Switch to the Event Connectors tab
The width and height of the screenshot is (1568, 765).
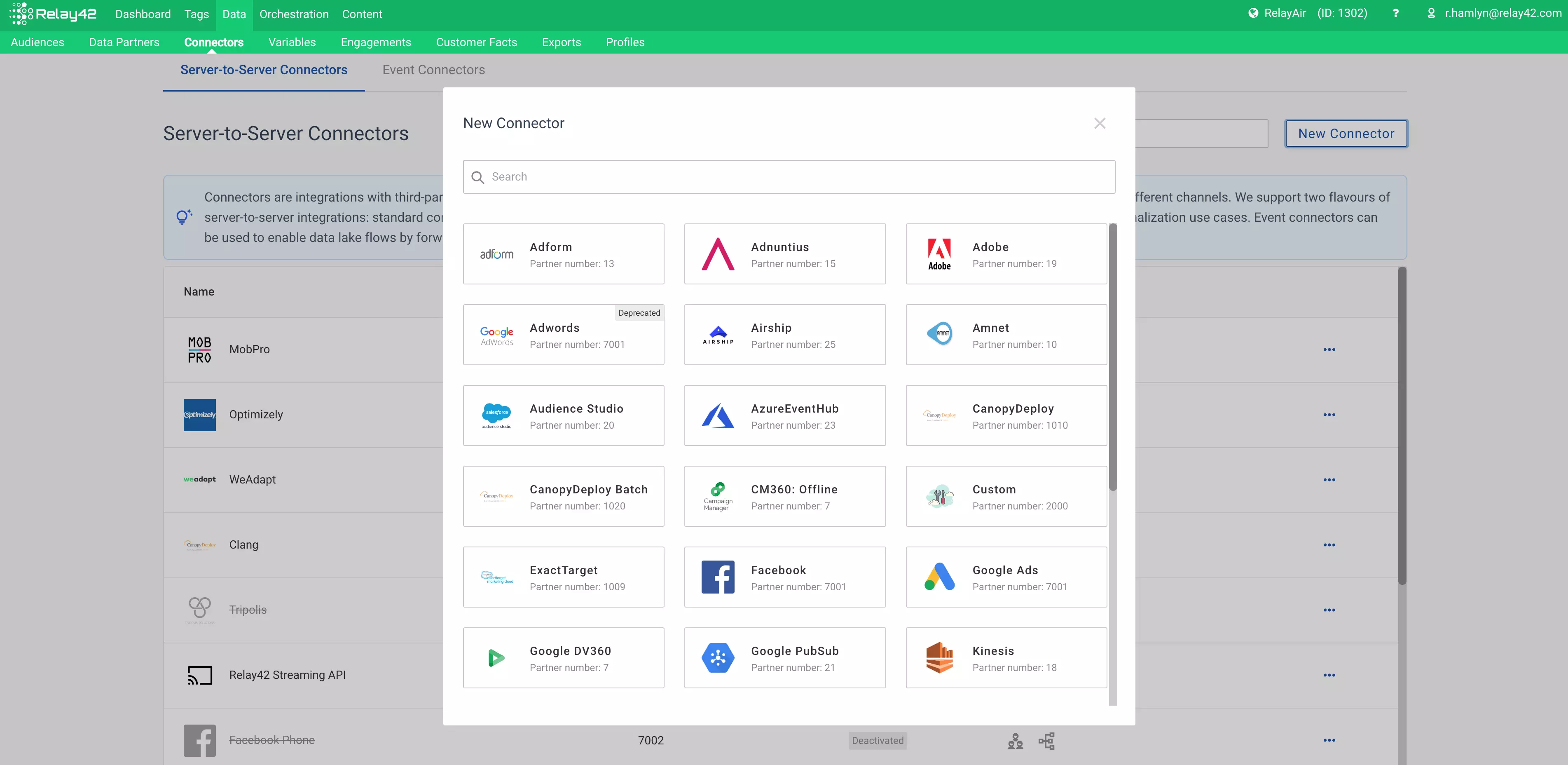click(x=433, y=70)
